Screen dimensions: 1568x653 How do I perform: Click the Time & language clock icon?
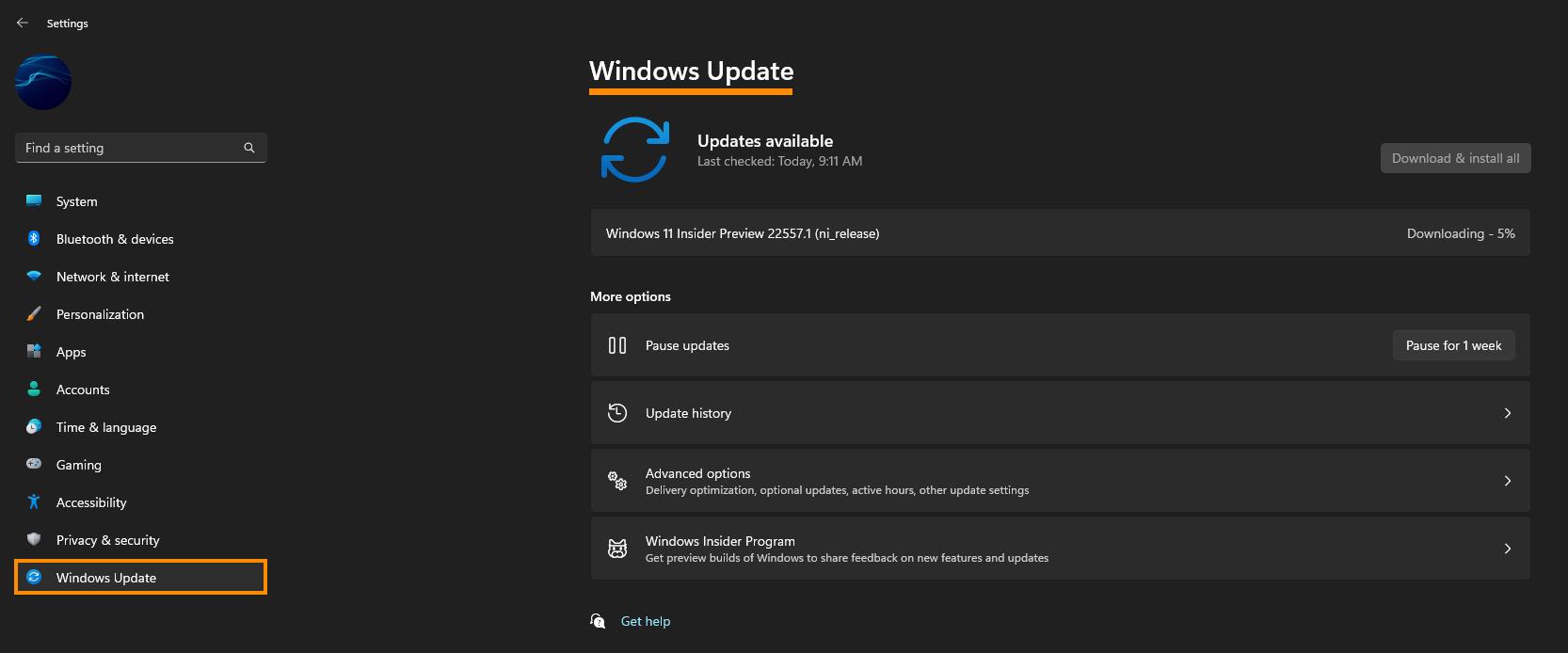(34, 426)
